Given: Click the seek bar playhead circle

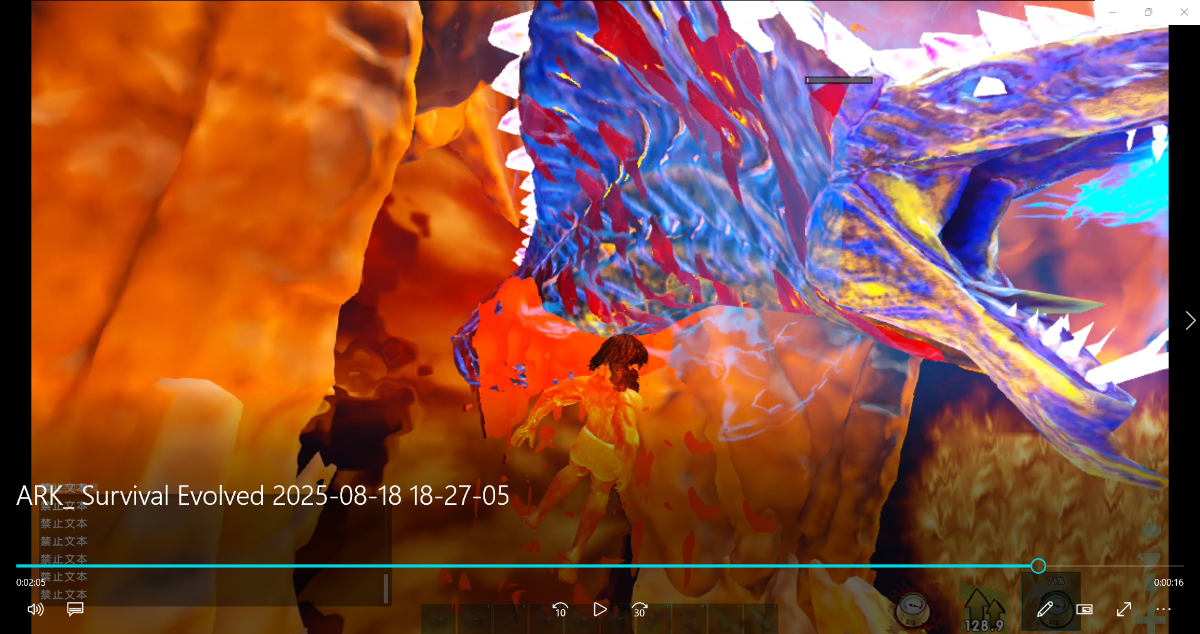Looking at the screenshot, I should click(1038, 566).
